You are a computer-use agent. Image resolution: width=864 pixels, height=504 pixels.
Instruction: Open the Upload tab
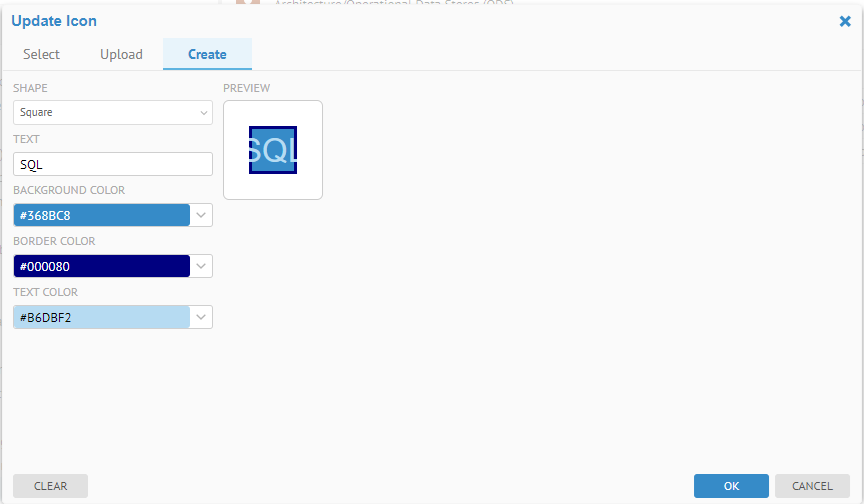(121, 54)
